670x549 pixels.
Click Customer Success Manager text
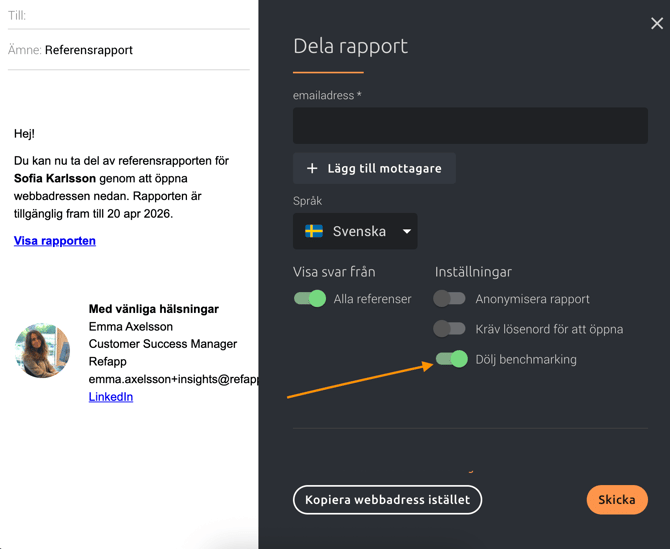[163, 344]
